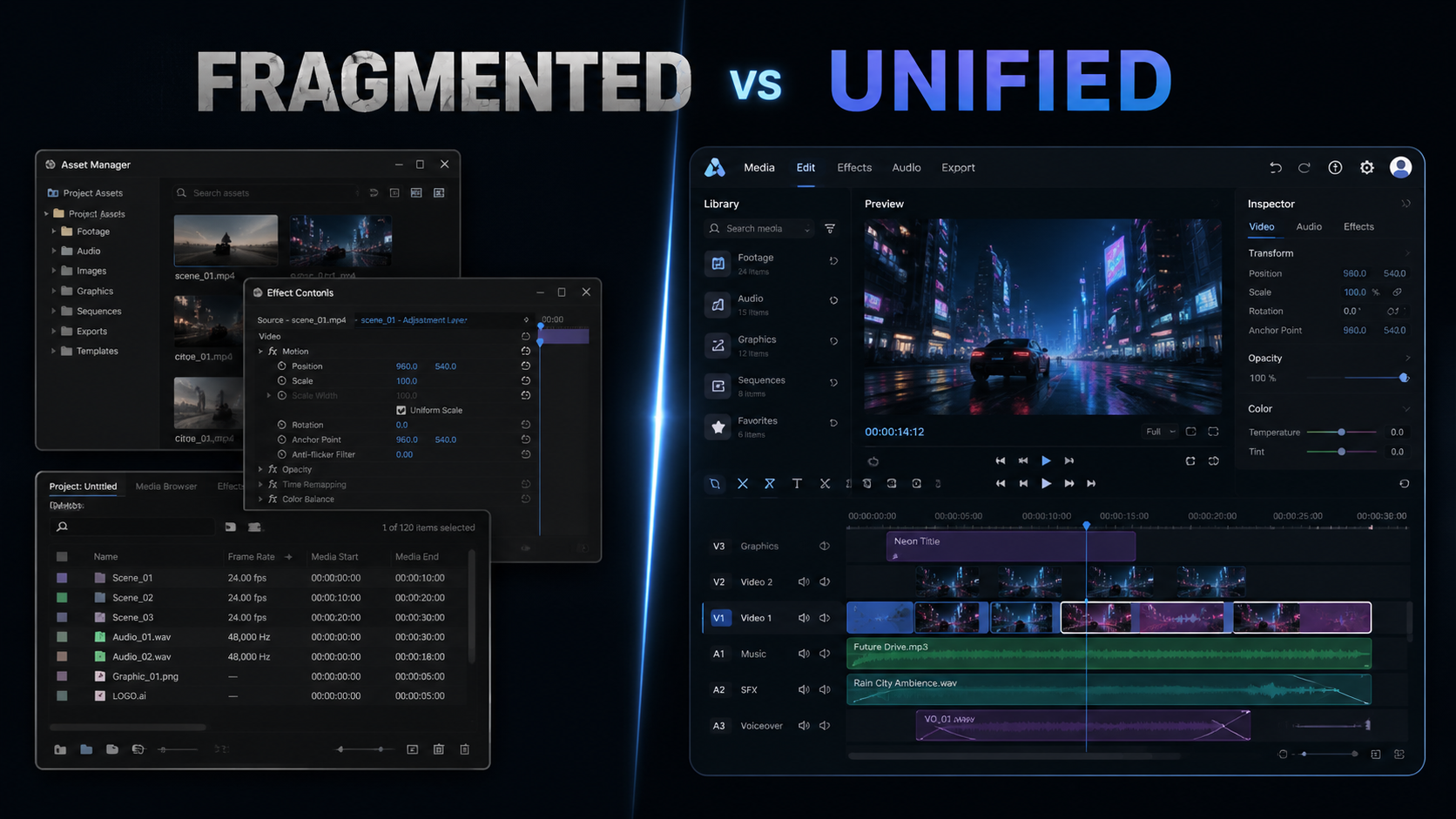The width and height of the screenshot is (1456, 819).
Task: Switch to the Media Browser tab in Project panel
Action: [x=166, y=487]
